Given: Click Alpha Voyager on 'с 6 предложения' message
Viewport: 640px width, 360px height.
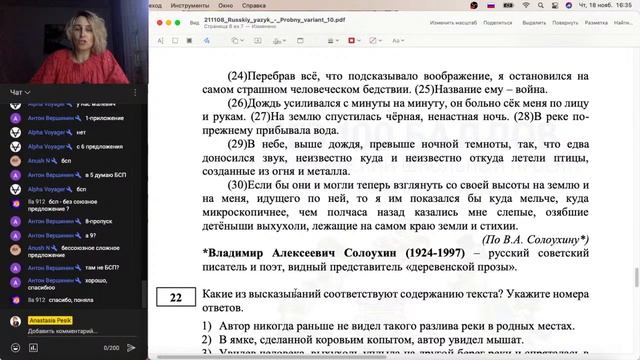Looking at the screenshot, I should [x=46, y=147].
